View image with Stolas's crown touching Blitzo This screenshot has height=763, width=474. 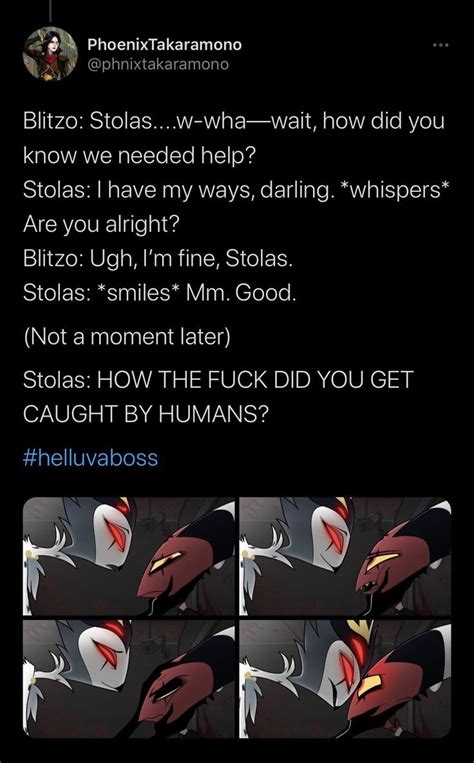tap(345, 678)
